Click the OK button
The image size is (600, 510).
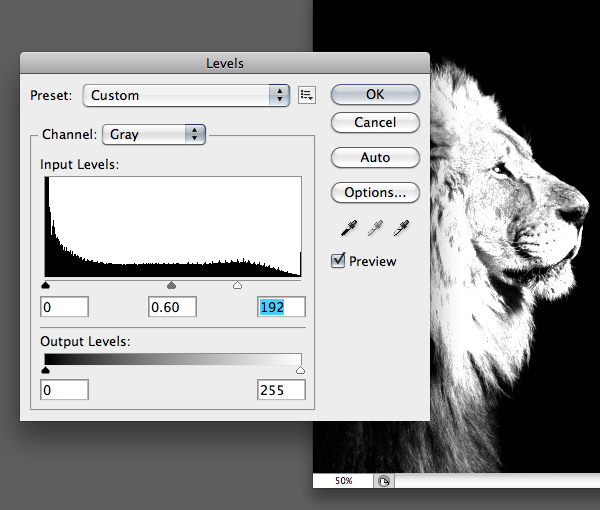point(375,95)
